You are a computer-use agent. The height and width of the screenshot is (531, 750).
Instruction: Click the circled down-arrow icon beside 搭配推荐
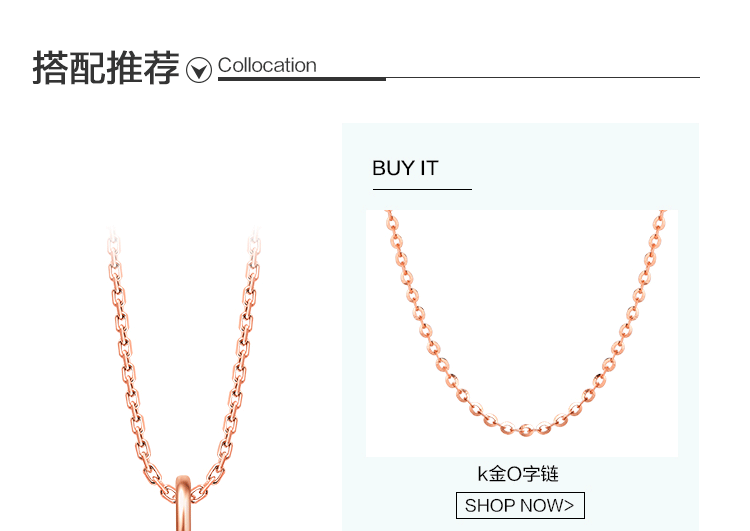click(199, 70)
